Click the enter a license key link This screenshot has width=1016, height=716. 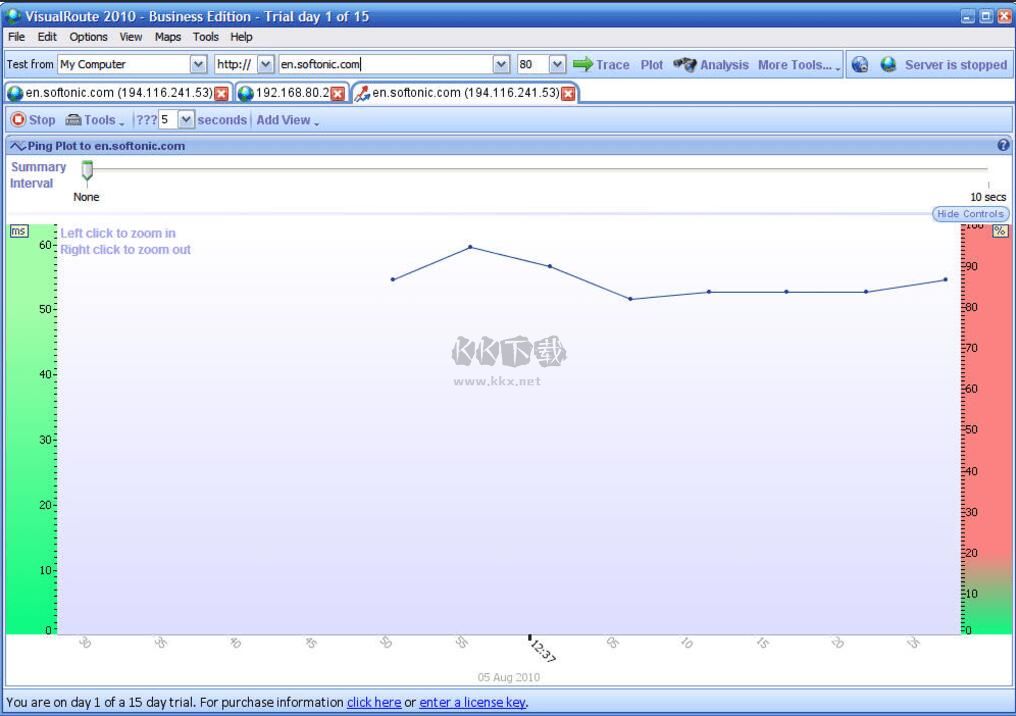pyautogui.click(x=472, y=702)
